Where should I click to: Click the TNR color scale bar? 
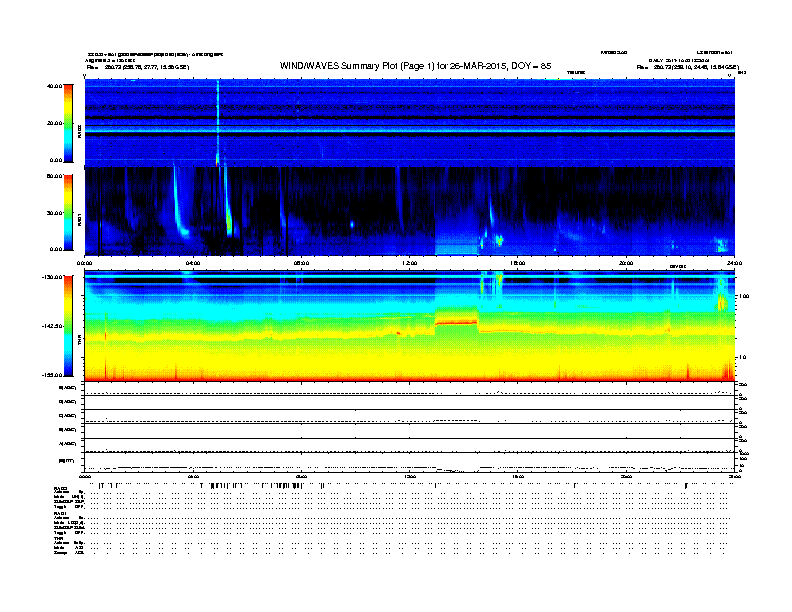coord(68,326)
